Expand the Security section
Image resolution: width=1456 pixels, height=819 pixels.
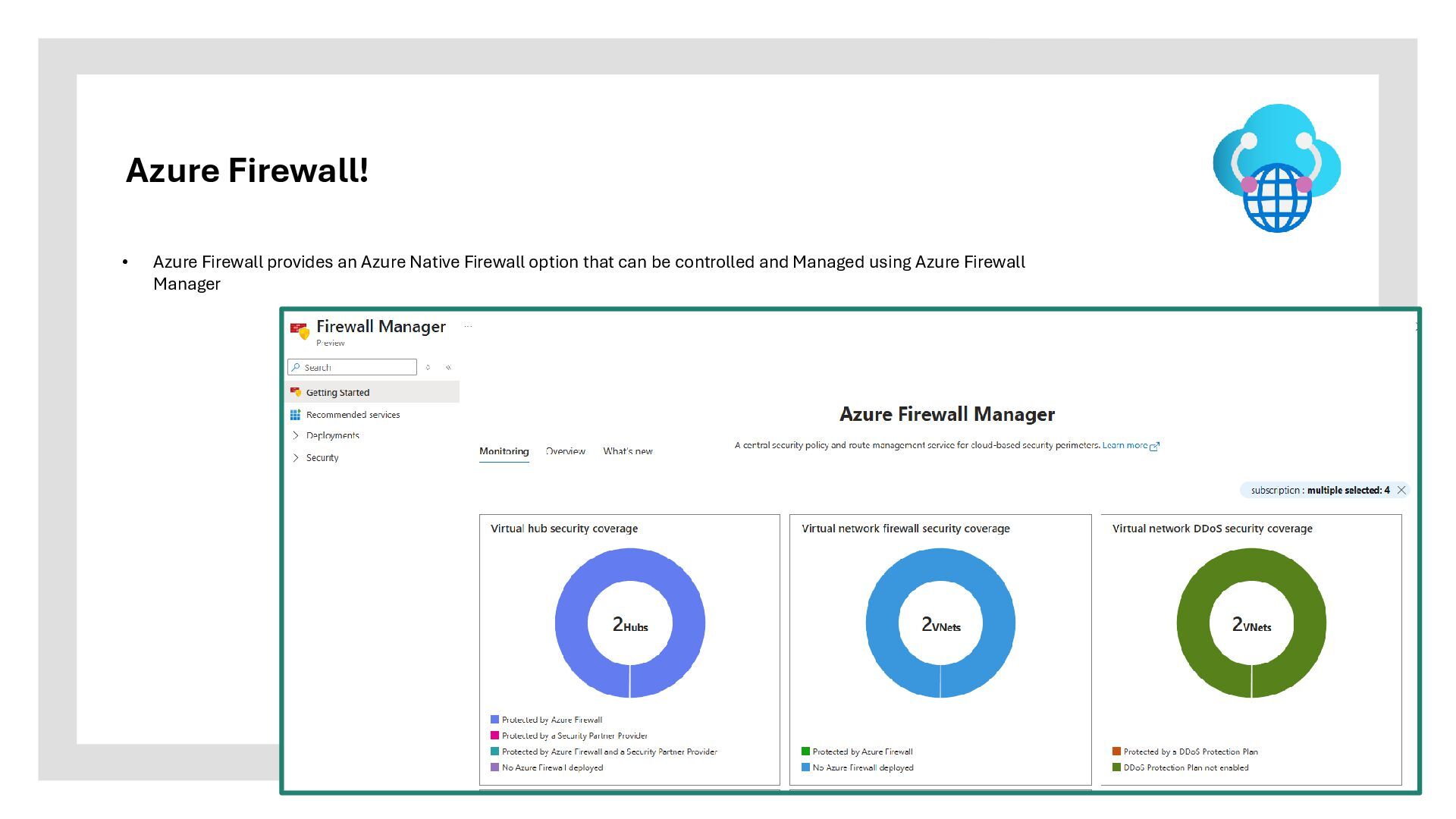(296, 458)
